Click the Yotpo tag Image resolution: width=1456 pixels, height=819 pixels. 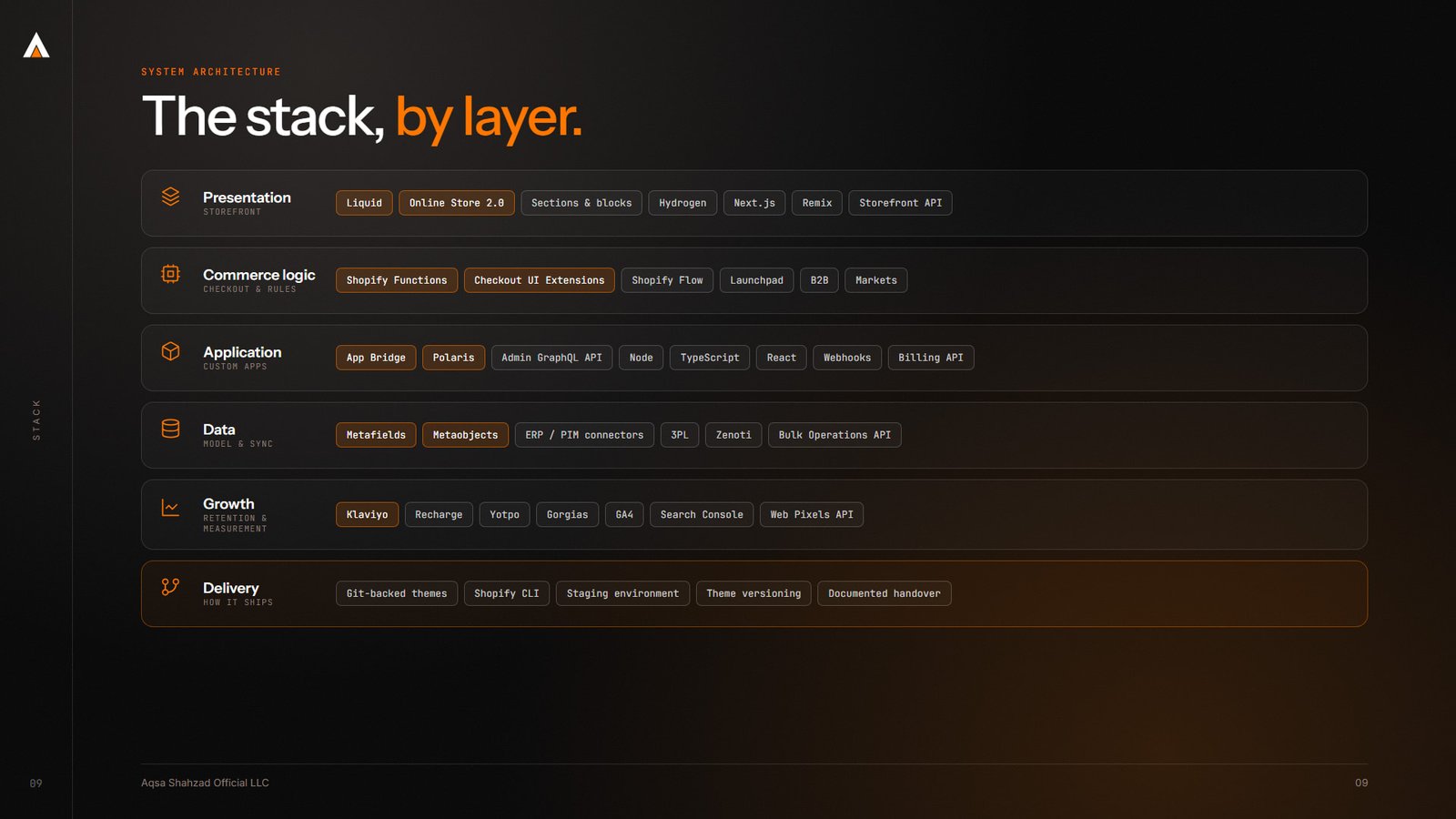tap(505, 515)
